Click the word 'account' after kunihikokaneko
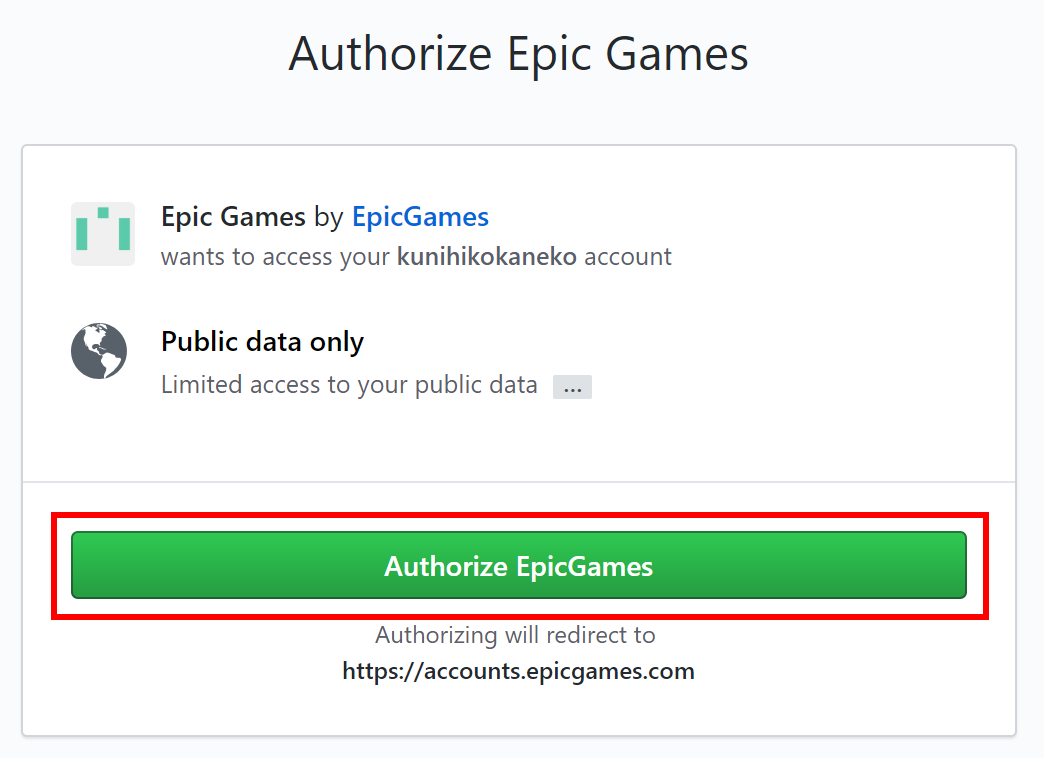1044x758 pixels. [628, 256]
